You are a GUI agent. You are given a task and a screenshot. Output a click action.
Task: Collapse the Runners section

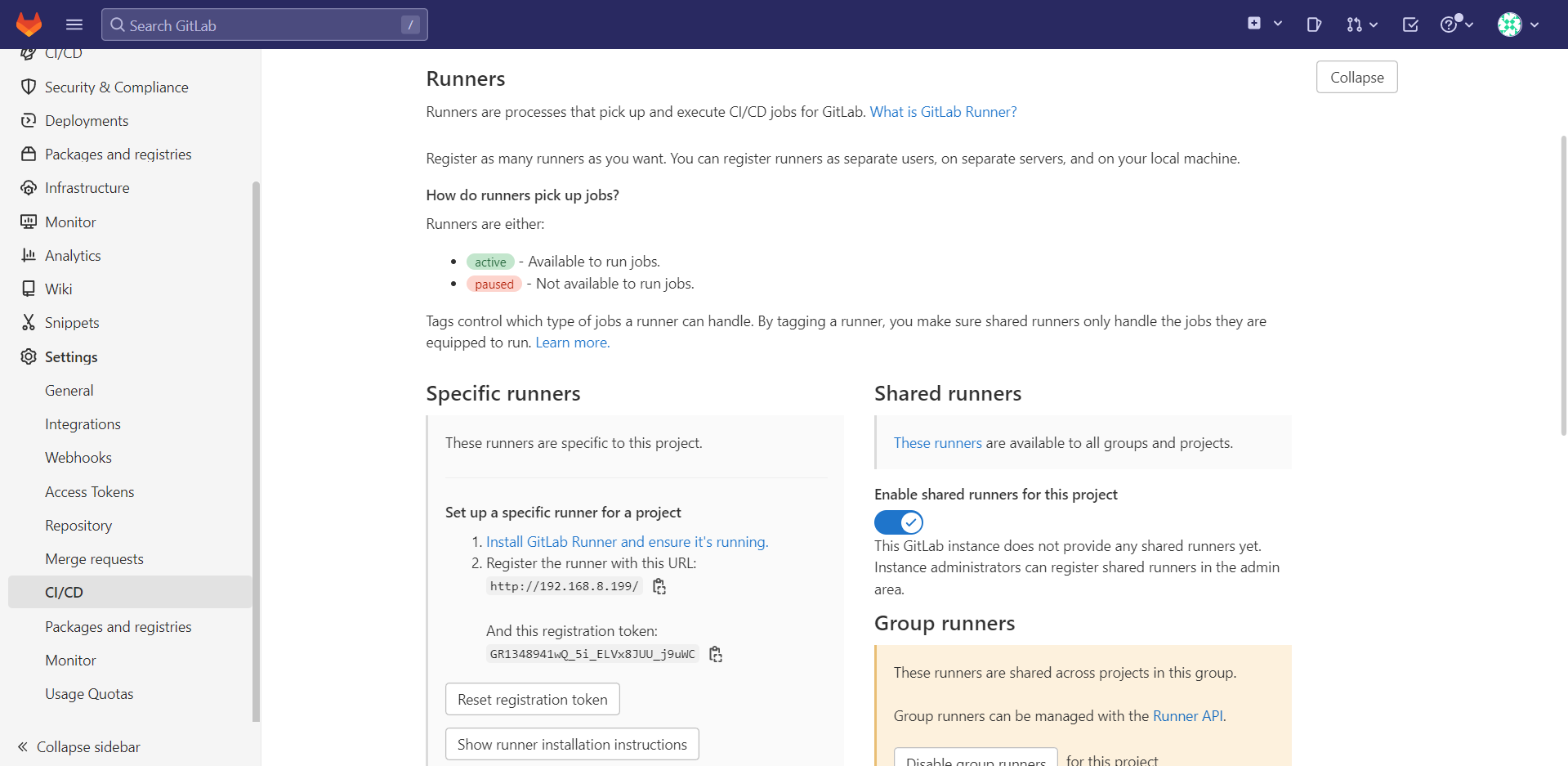(1356, 77)
